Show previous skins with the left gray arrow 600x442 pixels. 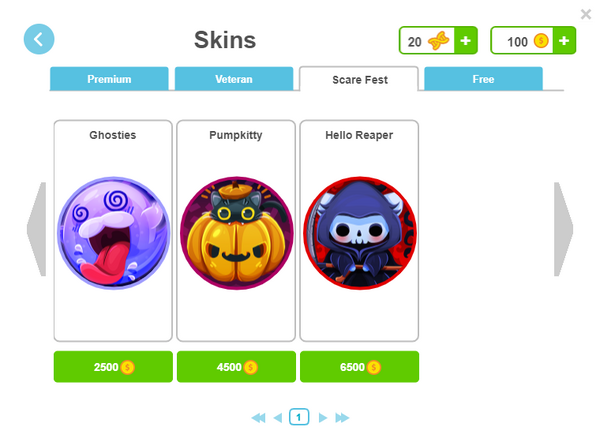[x=36, y=229]
